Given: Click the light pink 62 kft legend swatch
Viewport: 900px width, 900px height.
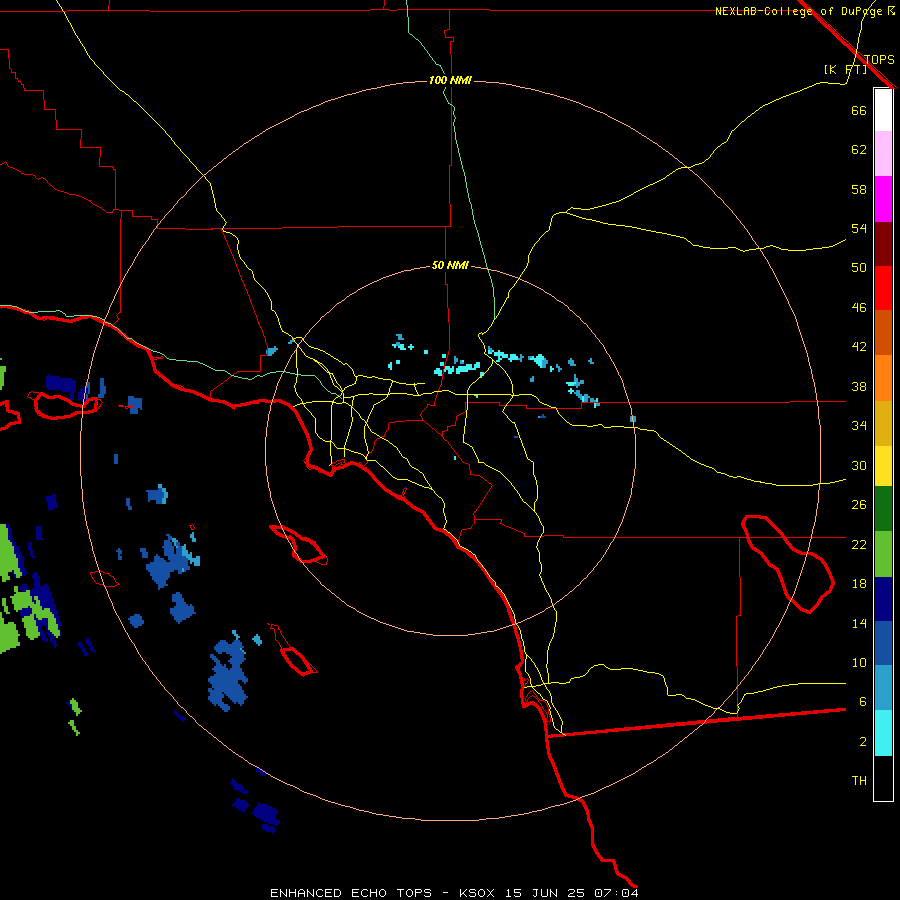Looking at the screenshot, I should pos(883,154).
